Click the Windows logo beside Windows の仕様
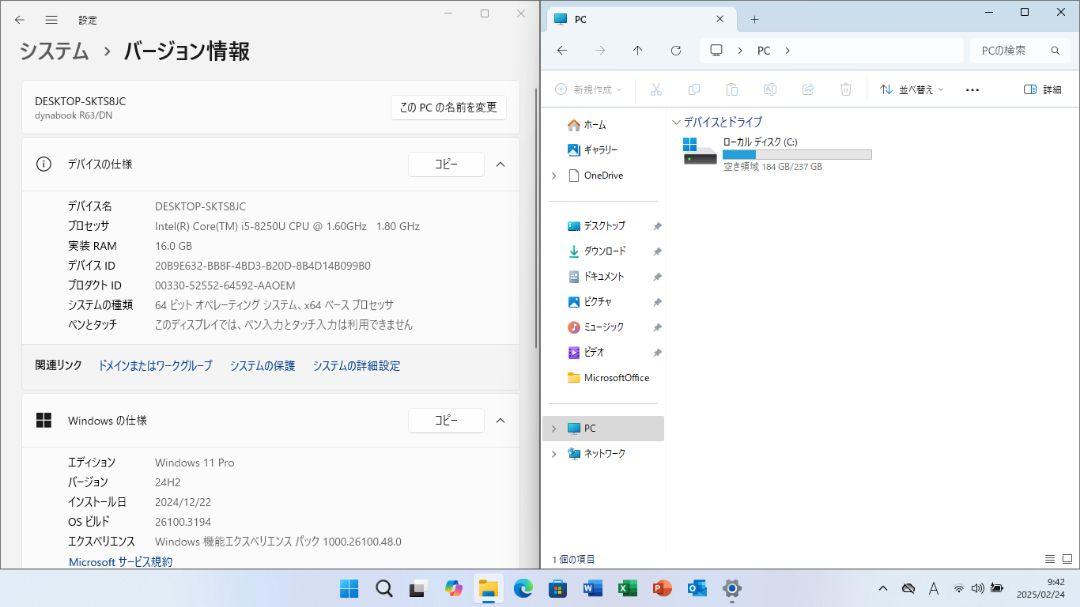The width and height of the screenshot is (1080, 607). coord(43,420)
